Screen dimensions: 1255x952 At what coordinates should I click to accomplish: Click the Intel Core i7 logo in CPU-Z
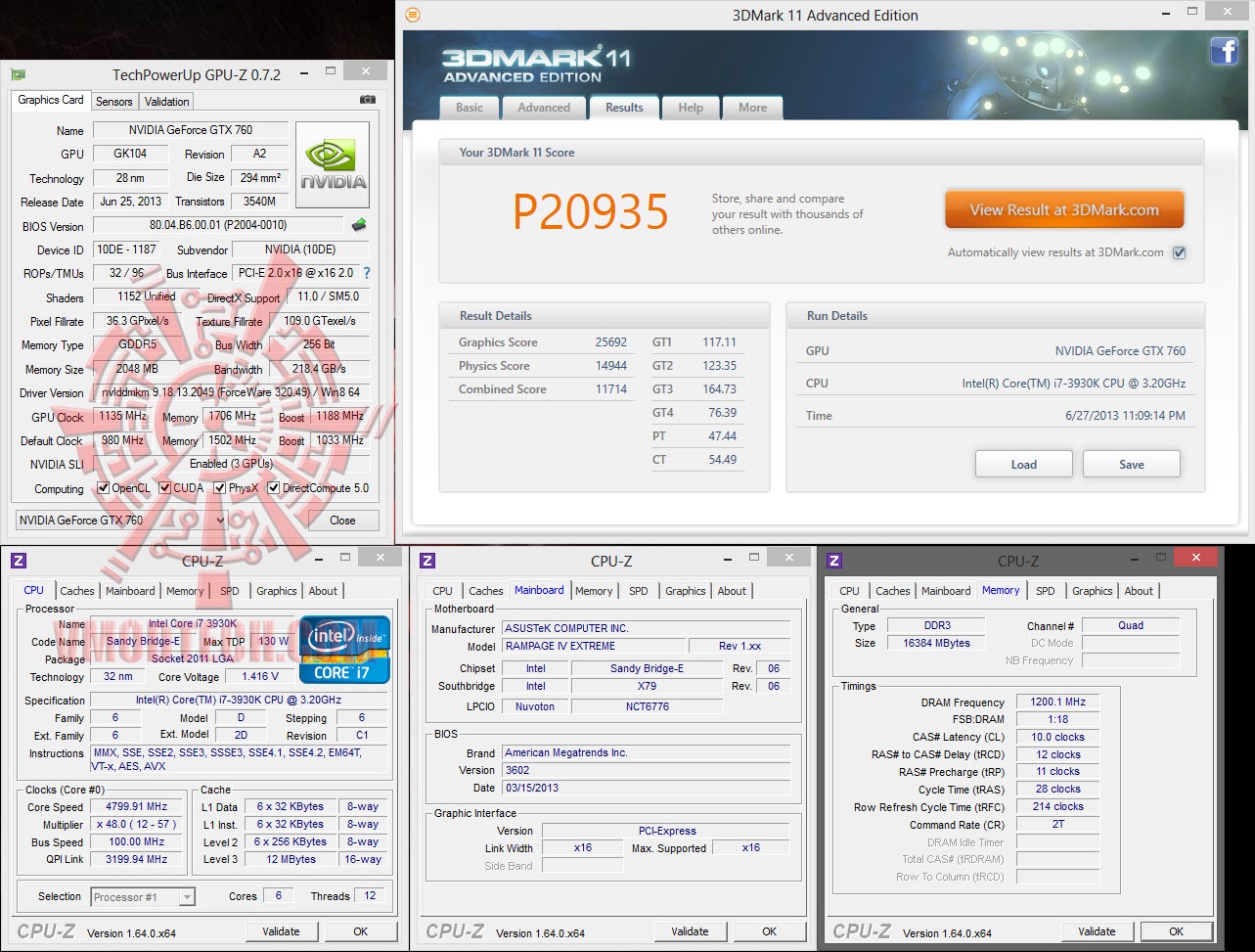(x=345, y=650)
